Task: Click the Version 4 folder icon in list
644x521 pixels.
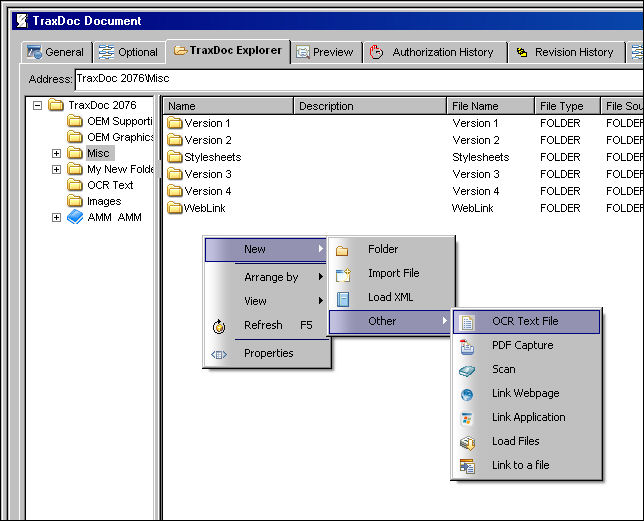Action: click(x=175, y=191)
